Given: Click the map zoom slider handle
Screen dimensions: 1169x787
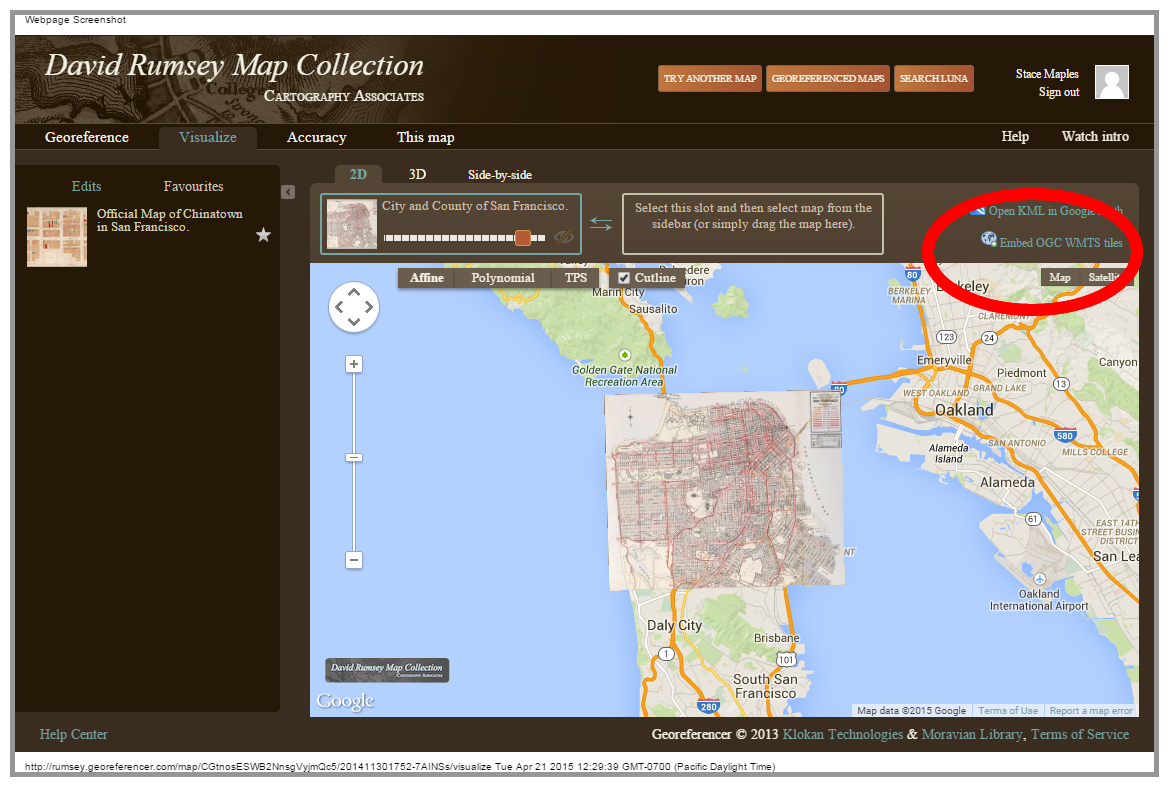Looking at the screenshot, I should (x=354, y=458).
